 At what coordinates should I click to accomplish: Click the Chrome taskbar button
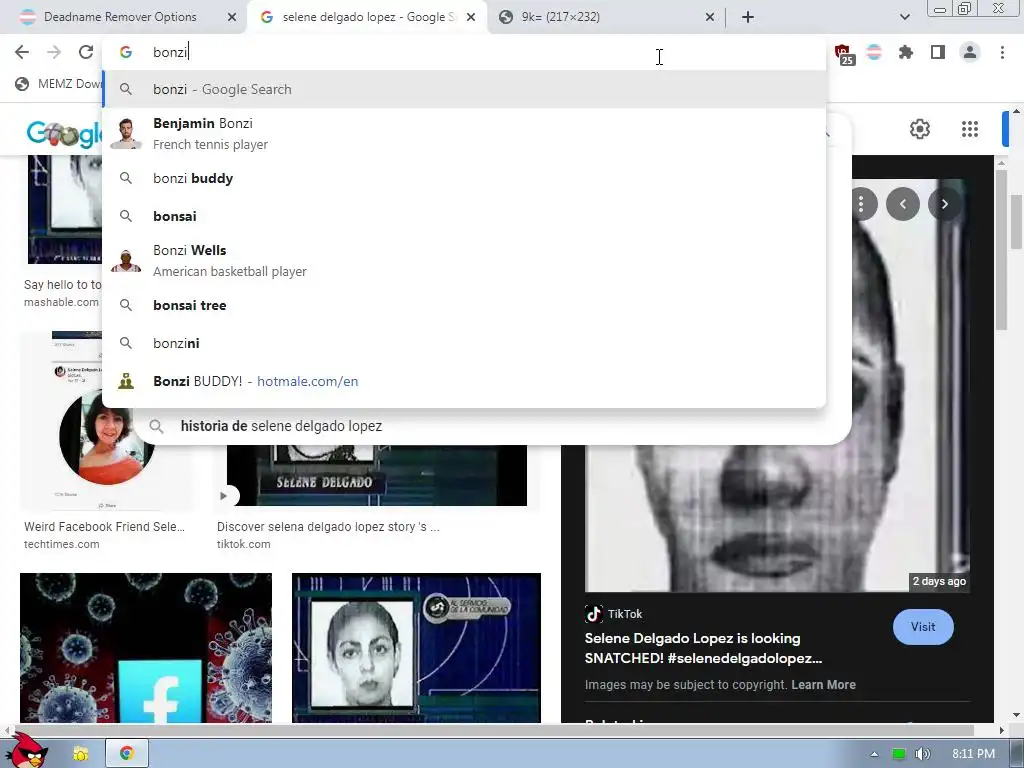click(127, 754)
